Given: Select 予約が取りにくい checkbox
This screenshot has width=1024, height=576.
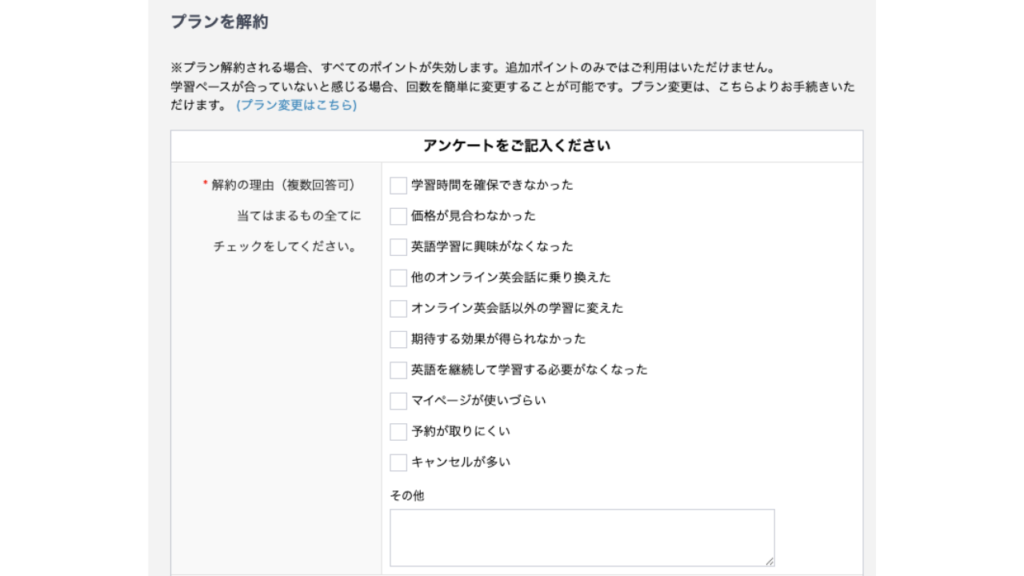Looking at the screenshot, I should (x=398, y=432).
